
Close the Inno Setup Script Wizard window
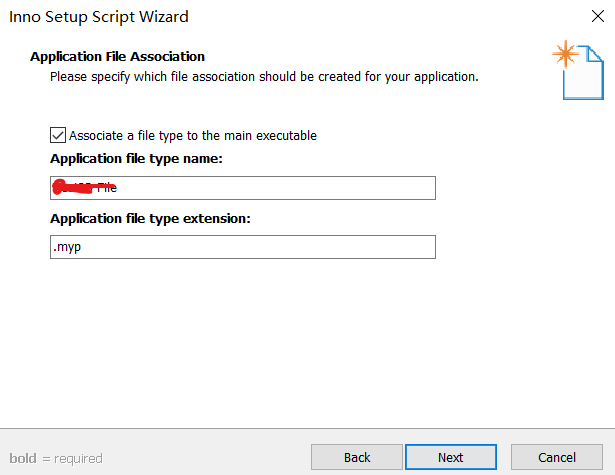pos(597,16)
